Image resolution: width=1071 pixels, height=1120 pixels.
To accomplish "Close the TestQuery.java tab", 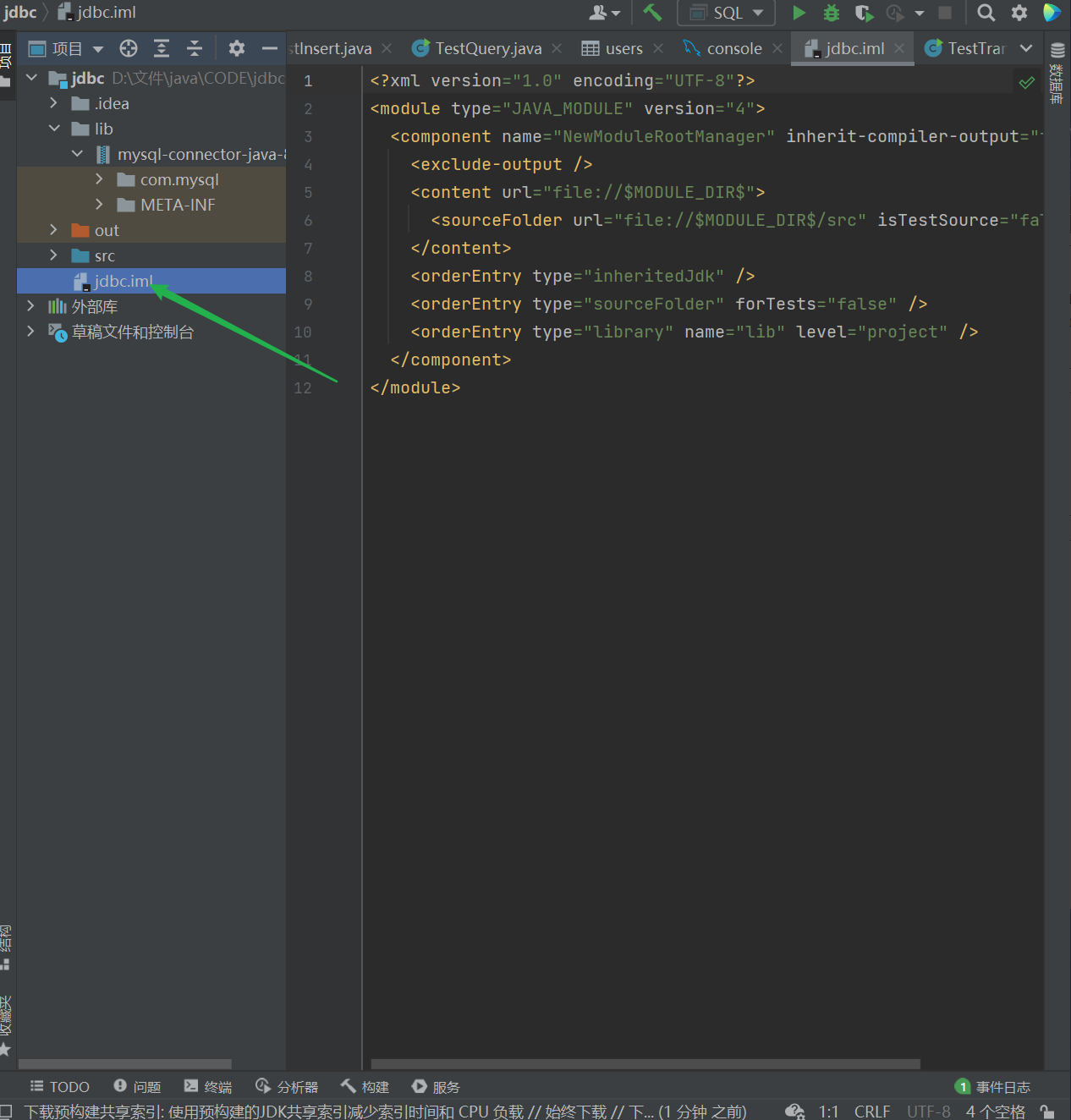I will (x=557, y=48).
